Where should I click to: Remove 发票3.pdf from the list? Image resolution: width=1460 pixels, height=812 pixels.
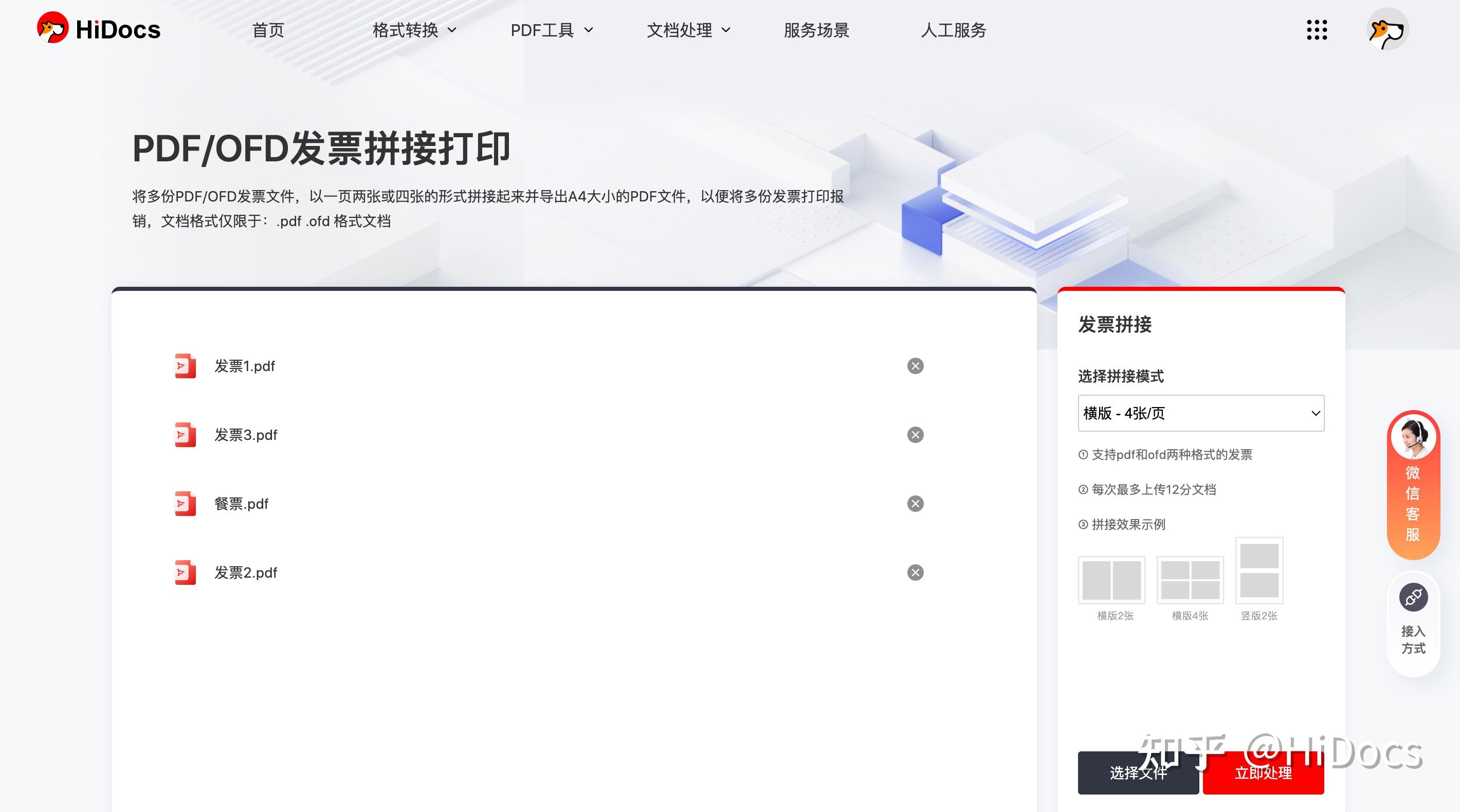pos(916,435)
